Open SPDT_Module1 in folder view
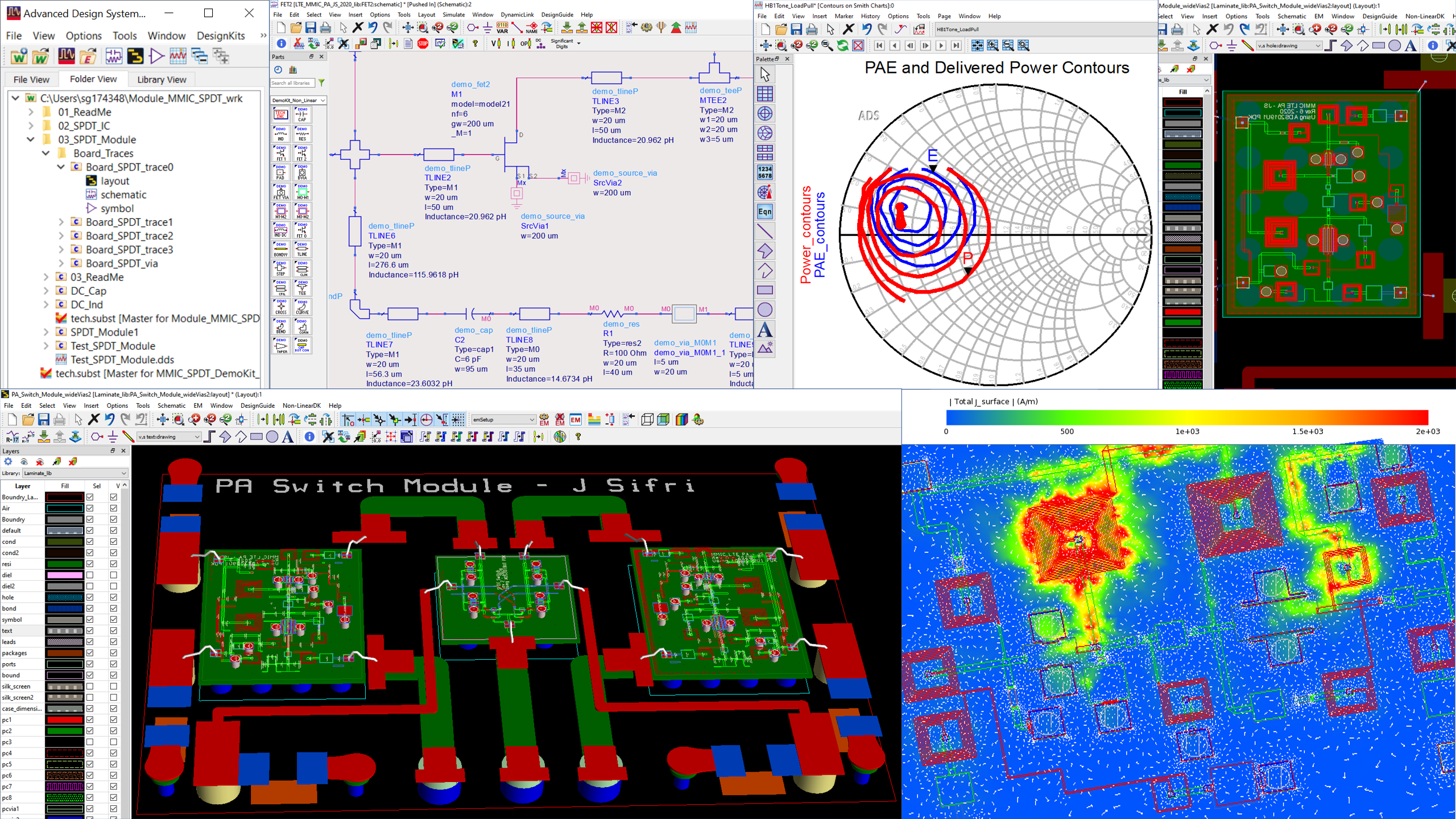 click(x=104, y=331)
